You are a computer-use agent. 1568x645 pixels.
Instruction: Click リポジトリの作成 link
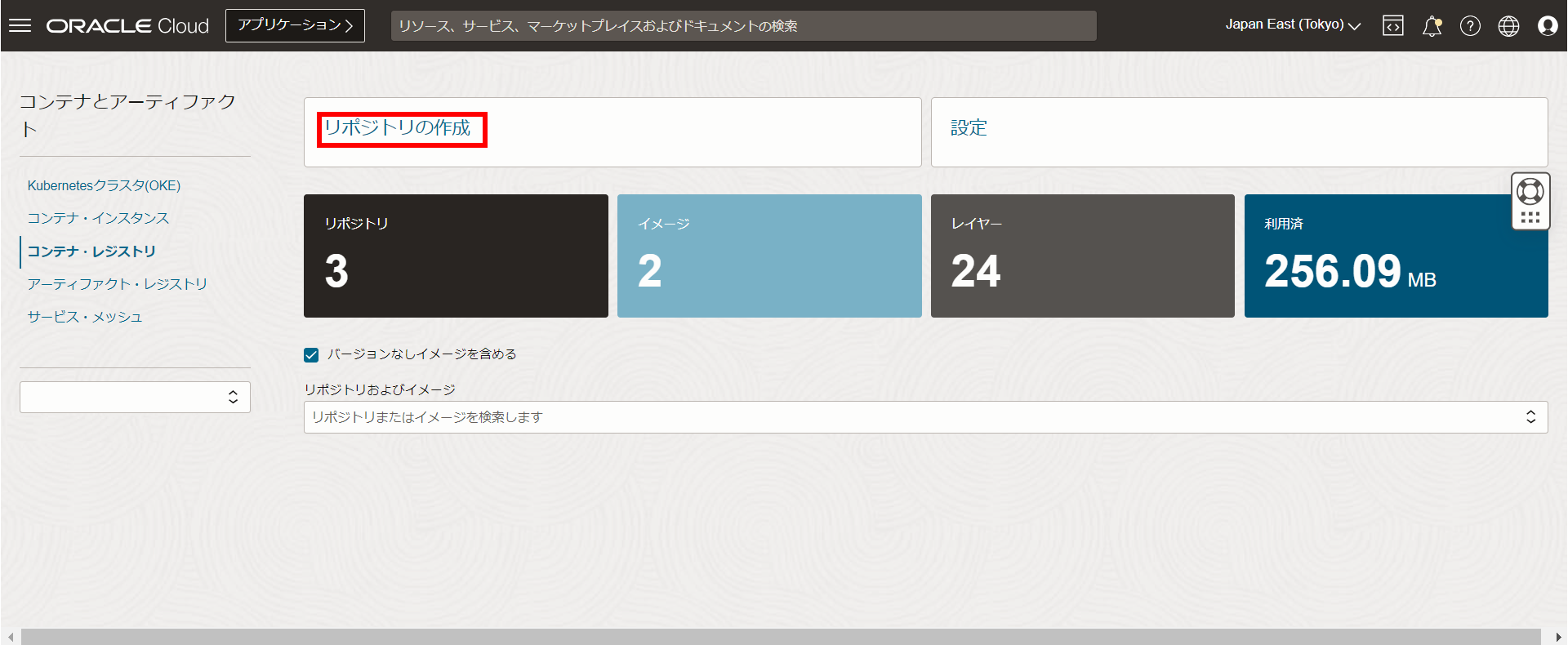tap(398, 128)
